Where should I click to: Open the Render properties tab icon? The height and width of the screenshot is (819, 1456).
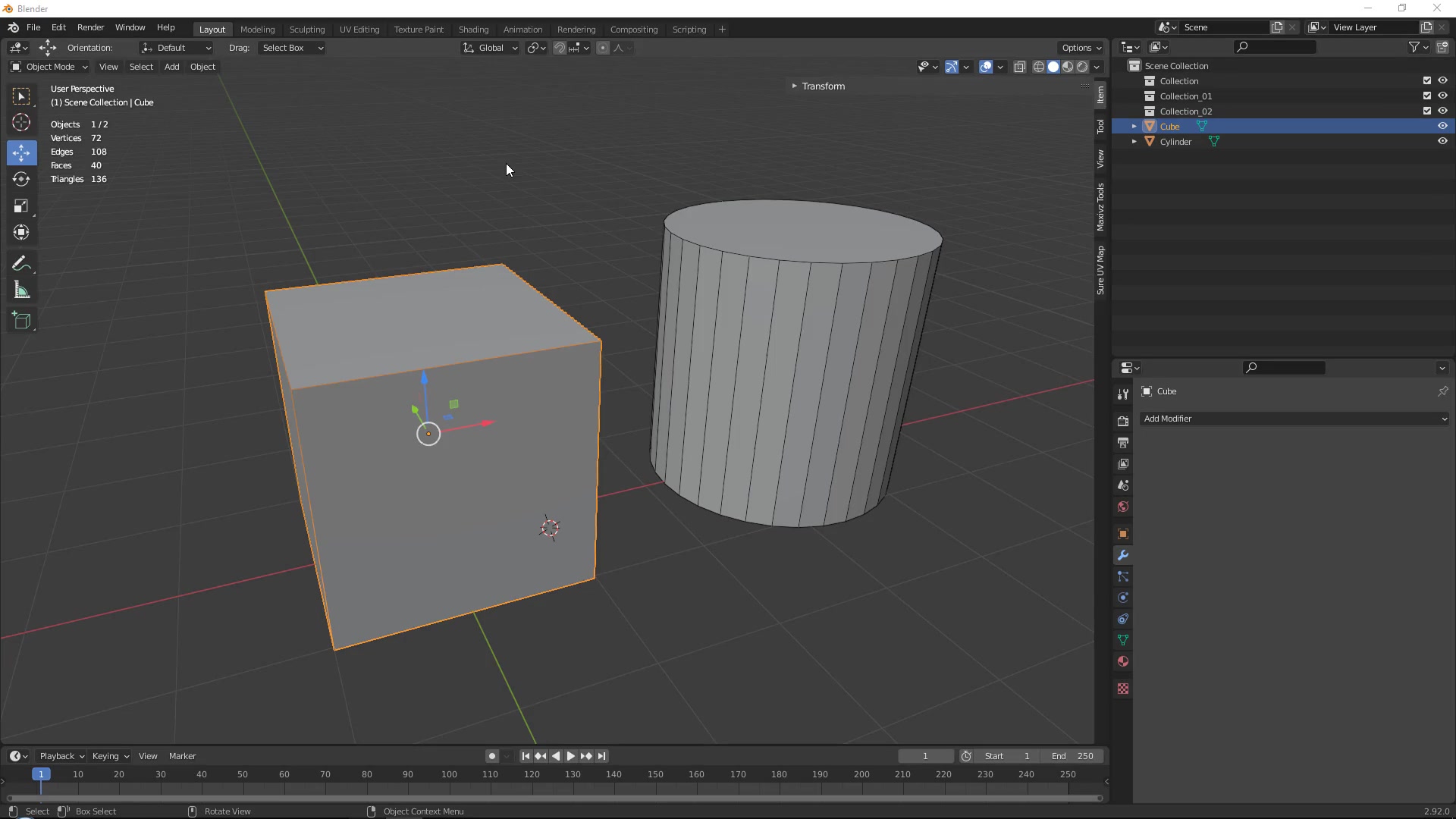pos(1123,421)
